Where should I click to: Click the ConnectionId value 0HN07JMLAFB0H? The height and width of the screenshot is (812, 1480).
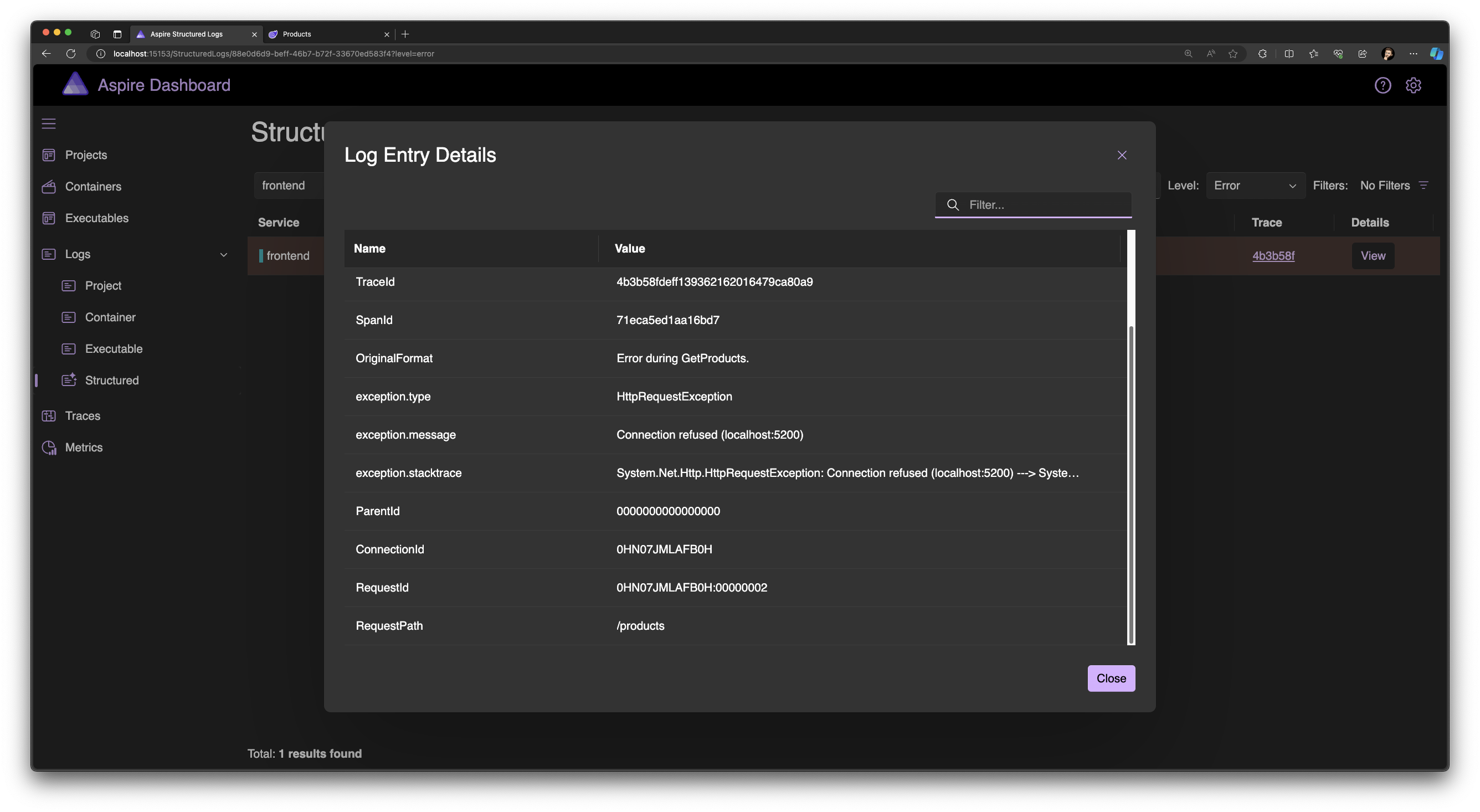coord(664,549)
